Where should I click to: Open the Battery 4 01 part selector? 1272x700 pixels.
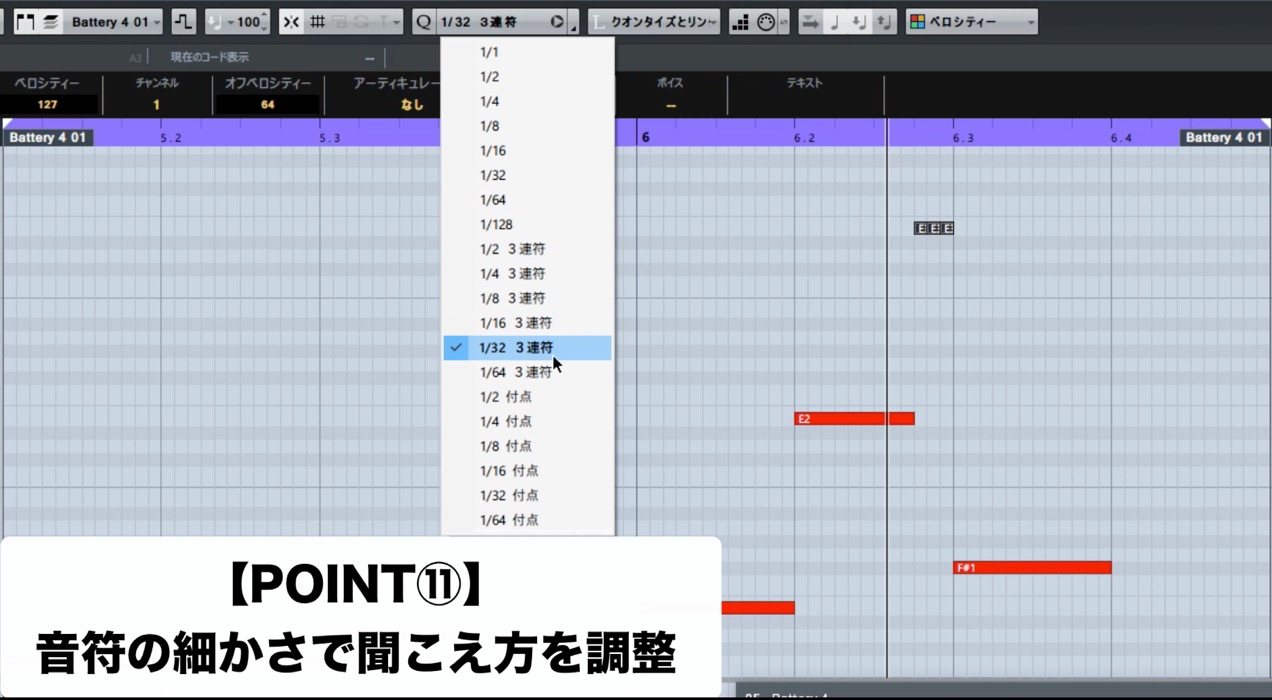point(115,21)
